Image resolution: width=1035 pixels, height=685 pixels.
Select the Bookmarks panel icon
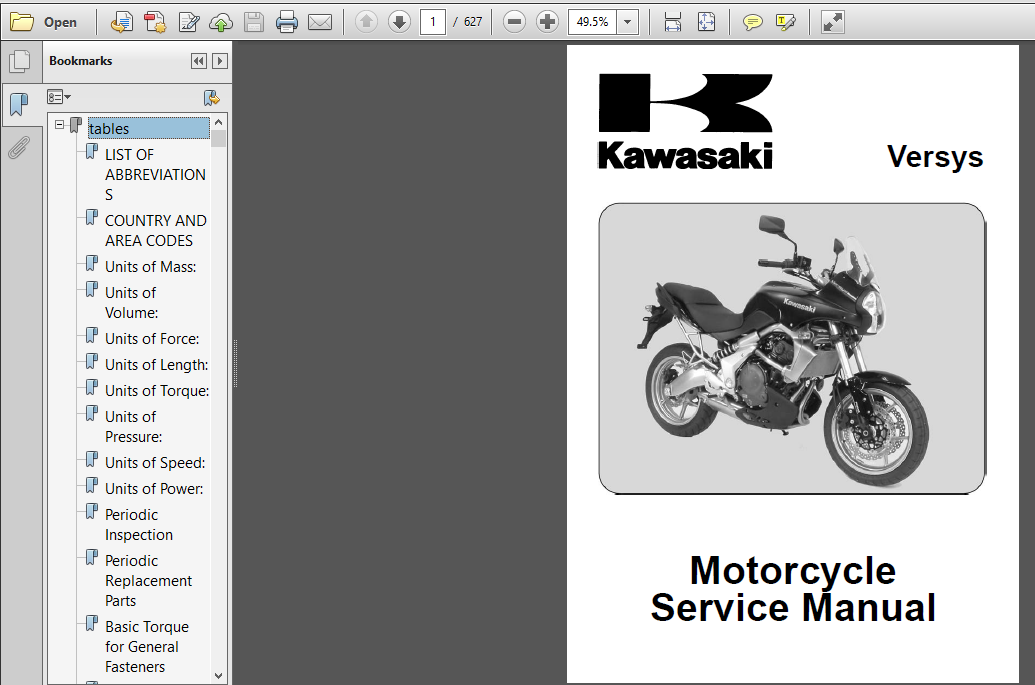[x=20, y=104]
